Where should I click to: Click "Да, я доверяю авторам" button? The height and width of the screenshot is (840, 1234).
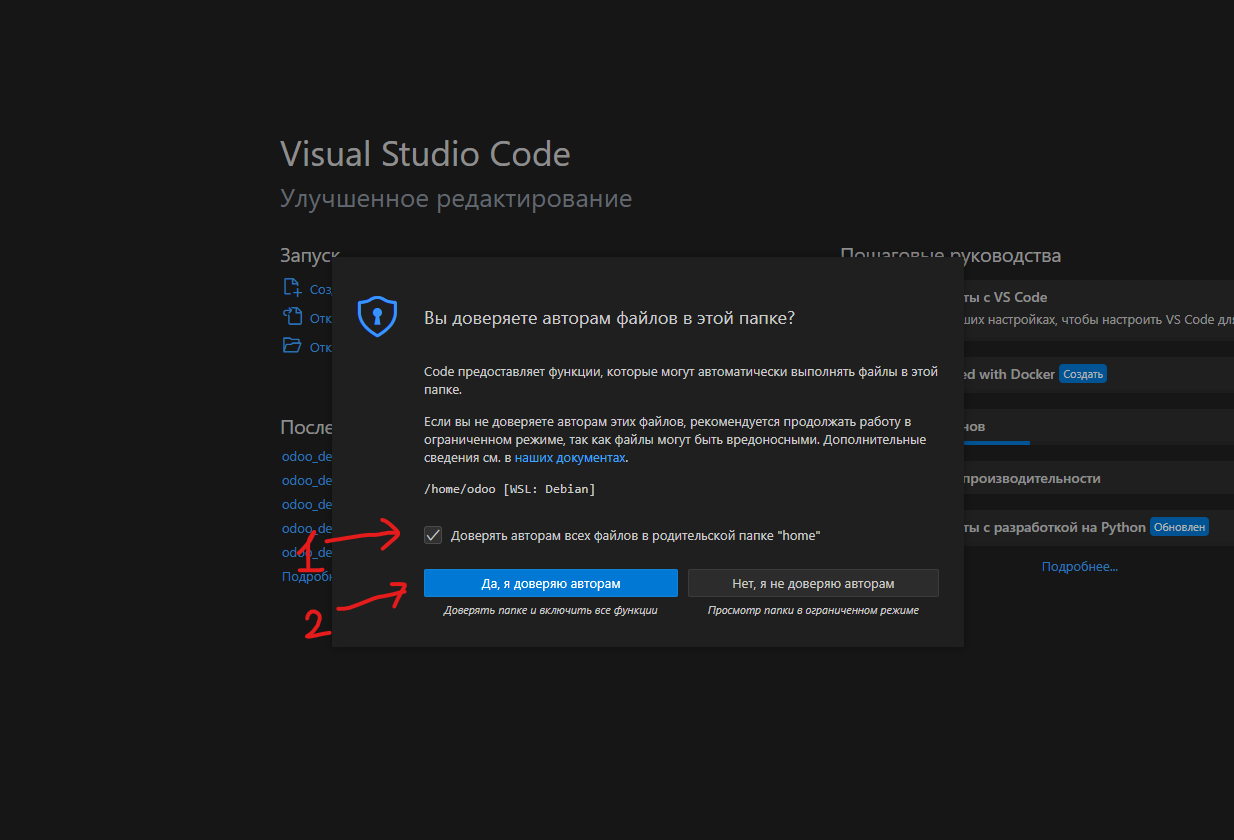pos(551,583)
